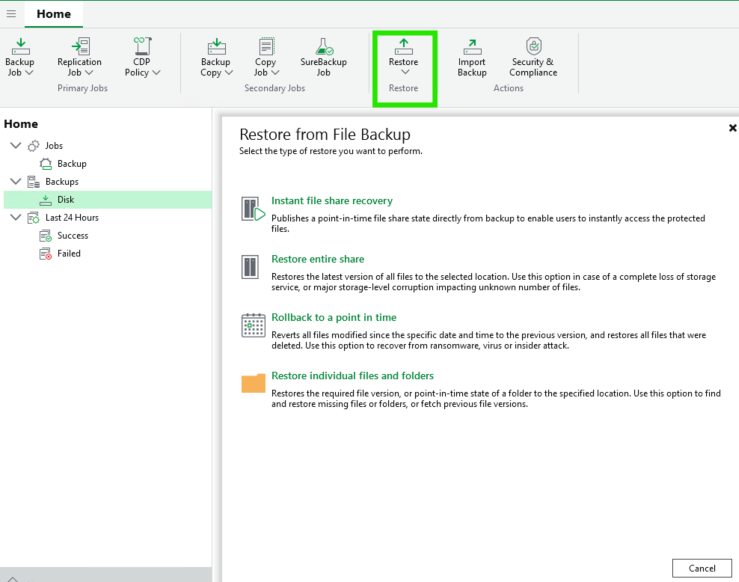739x582 pixels.
Task: Collapse the Jobs tree node
Action: (15, 146)
